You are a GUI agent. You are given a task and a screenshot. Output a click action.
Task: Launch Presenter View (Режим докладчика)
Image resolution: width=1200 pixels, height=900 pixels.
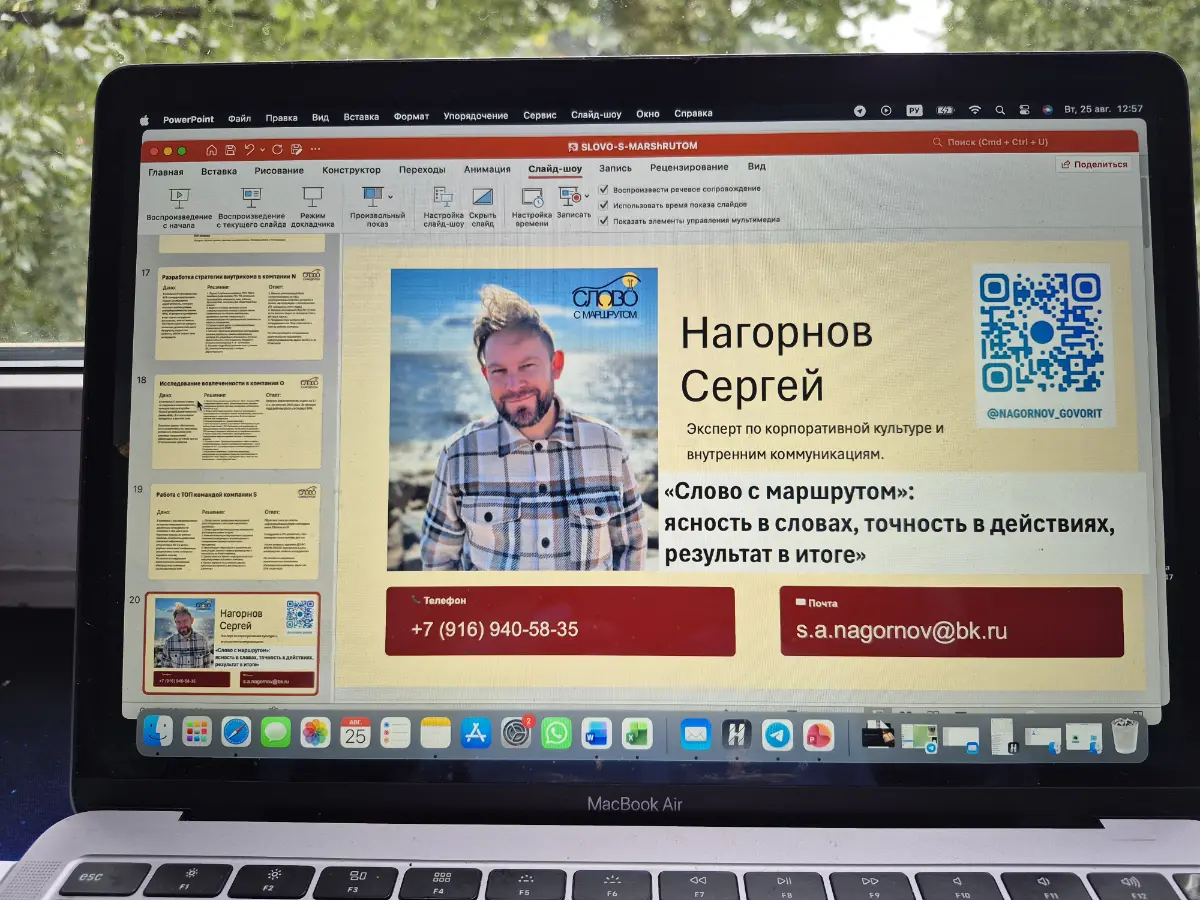[313, 208]
